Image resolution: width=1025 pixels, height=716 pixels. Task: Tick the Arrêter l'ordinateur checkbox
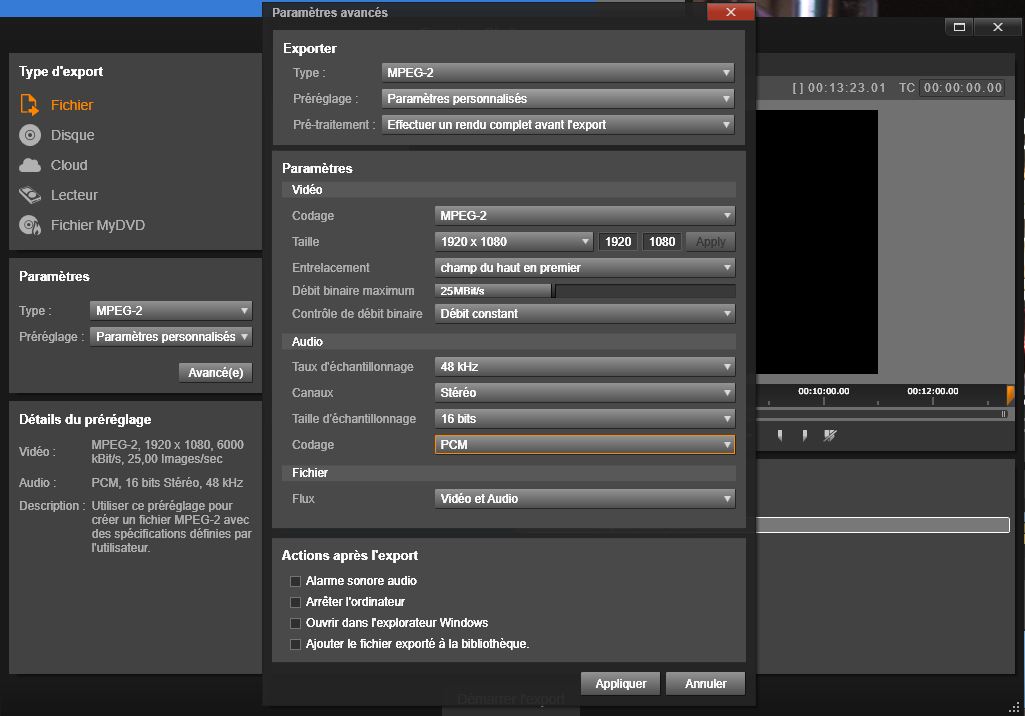click(295, 602)
